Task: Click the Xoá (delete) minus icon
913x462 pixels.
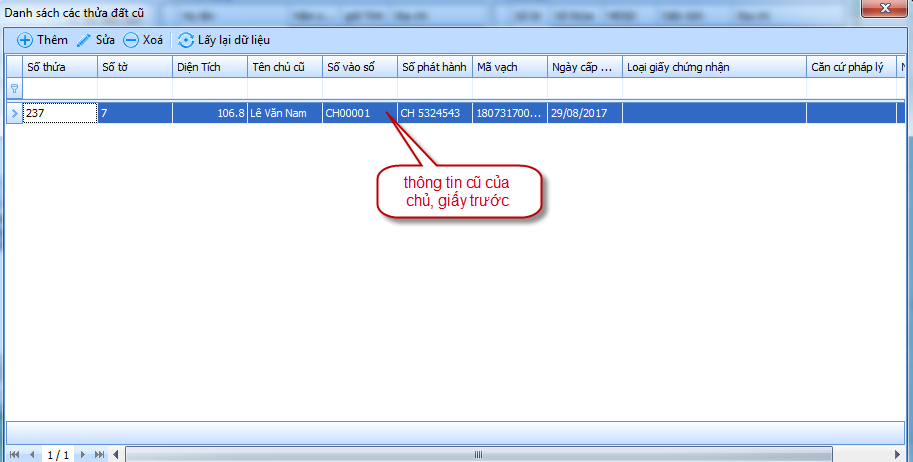Action: [x=131, y=41]
